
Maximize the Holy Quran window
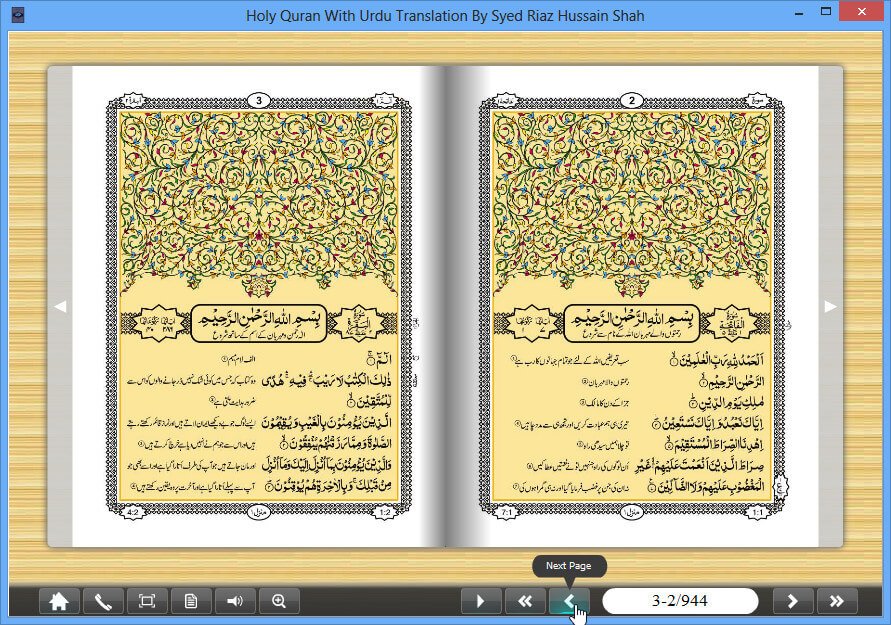tap(826, 11)
